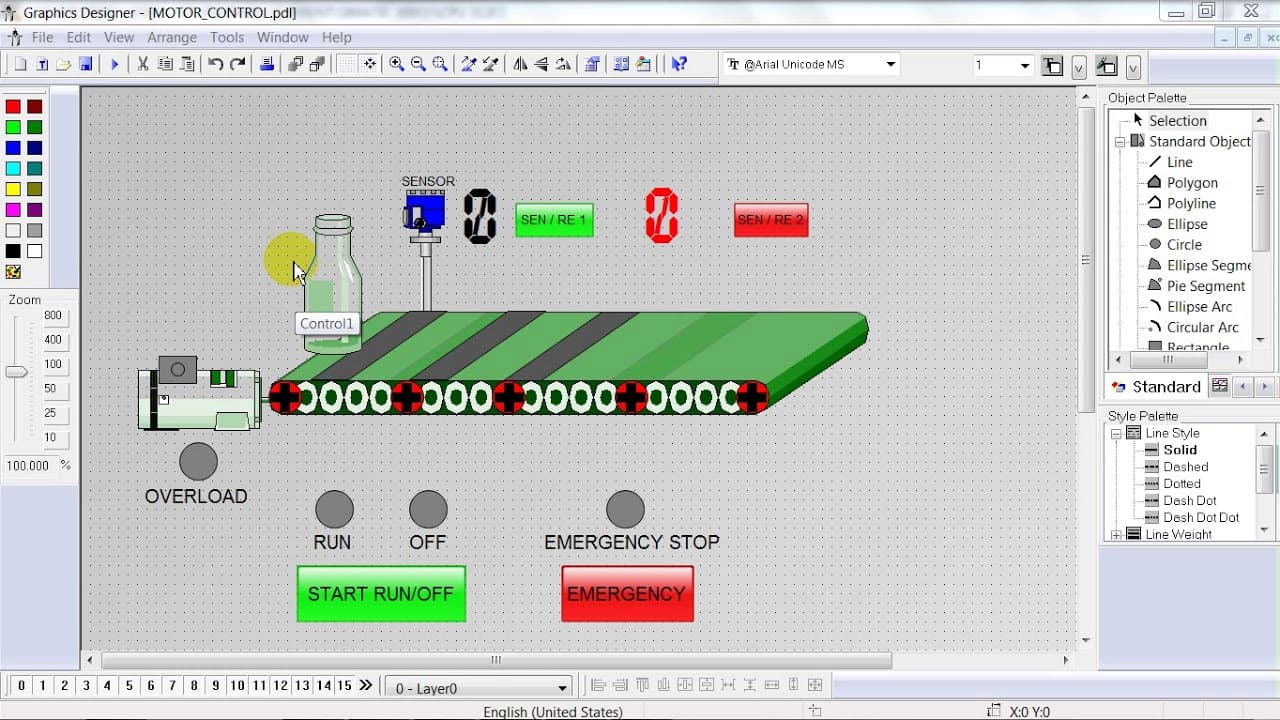Switch to layer tab 5
1280x720 pixels.
click(x=129, y=685)
